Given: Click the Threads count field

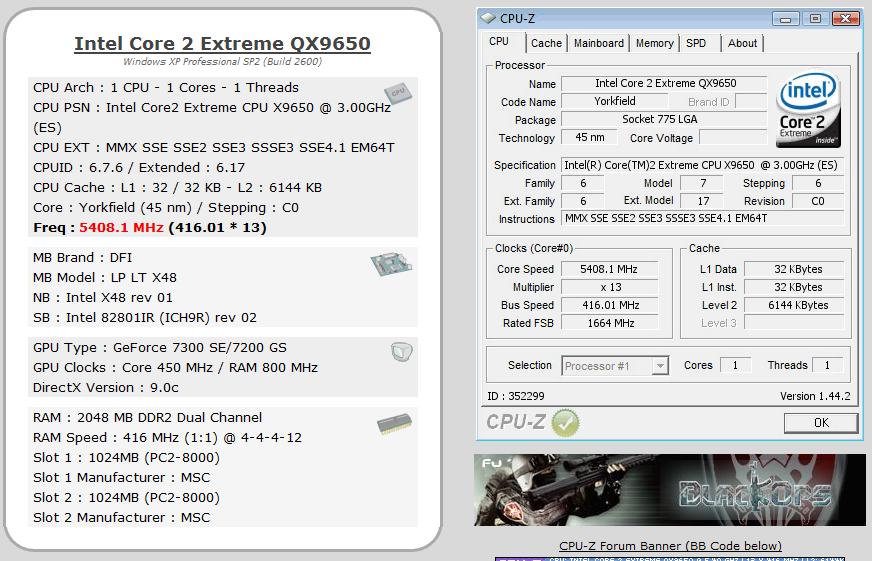Looking at the screenshot, I should coord(827,365).
